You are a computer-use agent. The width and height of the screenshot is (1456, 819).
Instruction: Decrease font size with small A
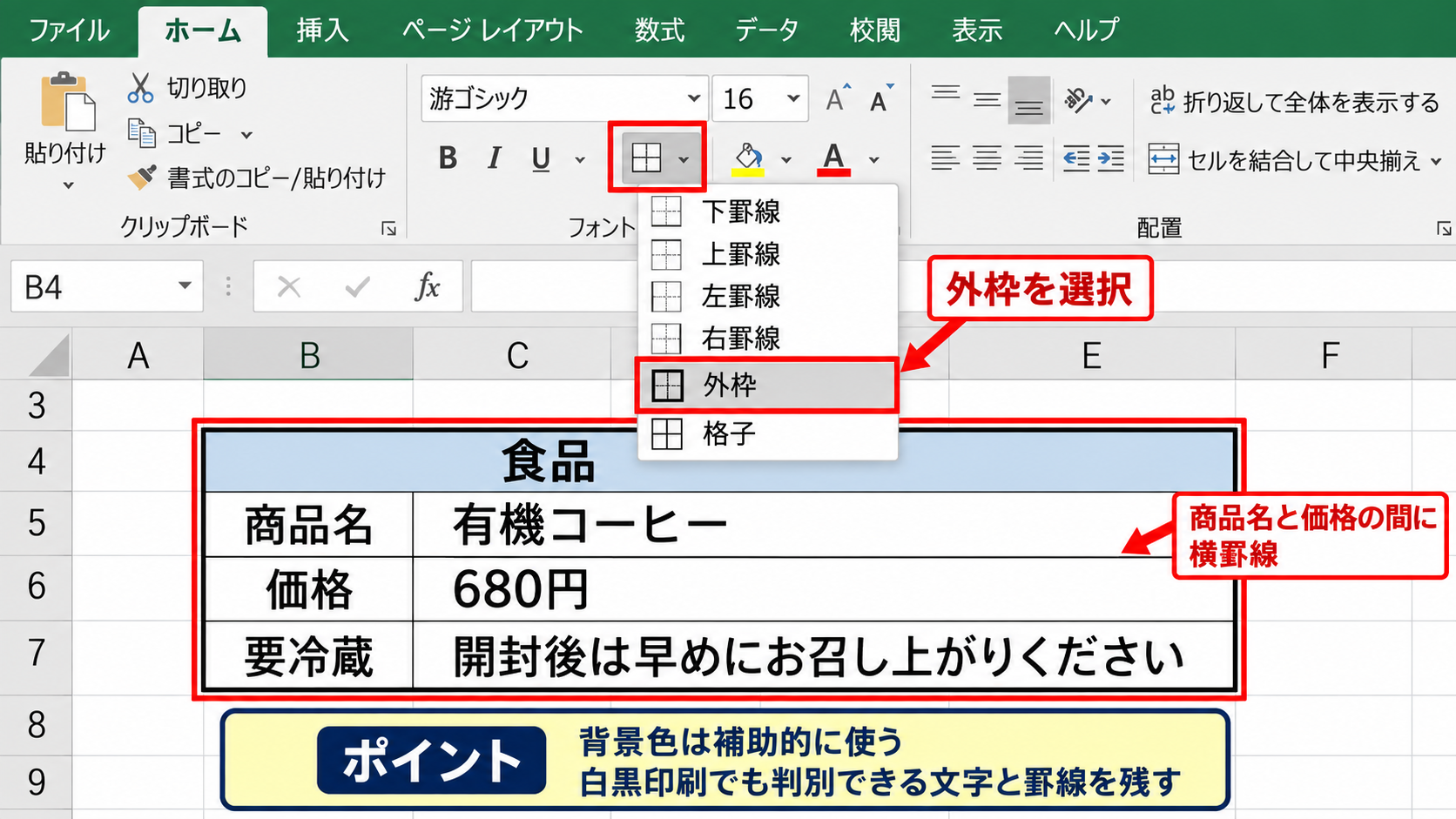click(881, 99)
